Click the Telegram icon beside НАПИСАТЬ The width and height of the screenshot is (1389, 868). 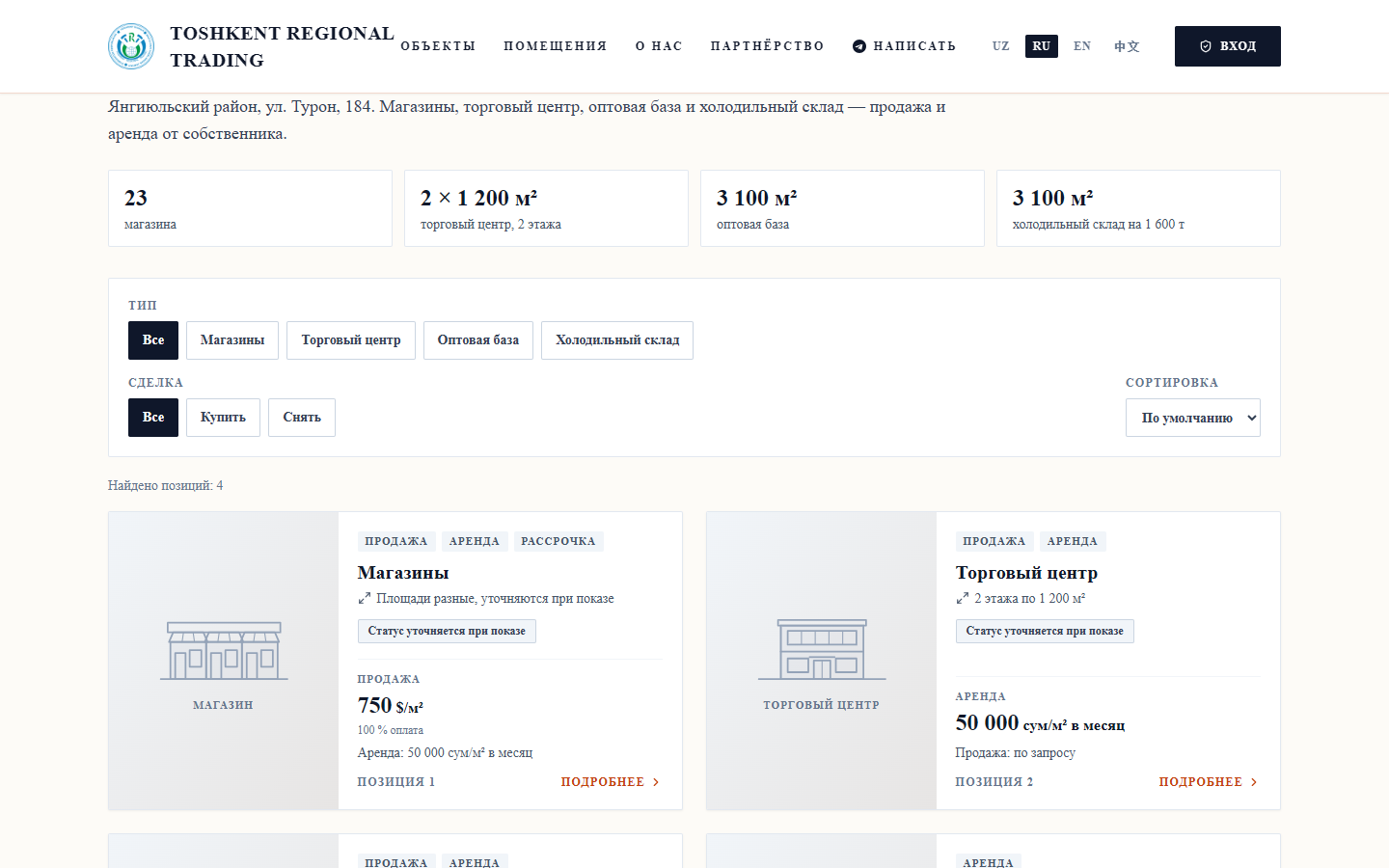pos(859,46)
